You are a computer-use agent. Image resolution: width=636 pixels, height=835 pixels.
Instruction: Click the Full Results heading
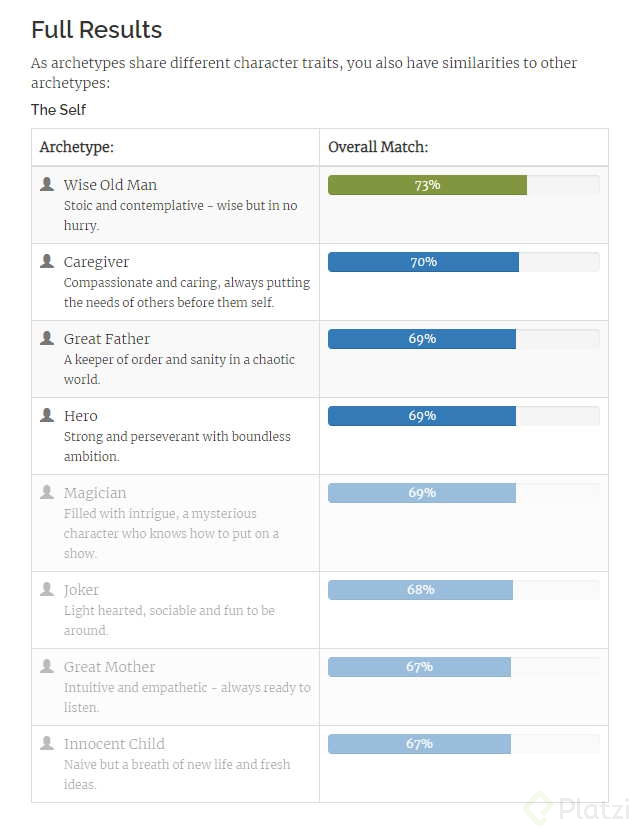click(97, 30)
